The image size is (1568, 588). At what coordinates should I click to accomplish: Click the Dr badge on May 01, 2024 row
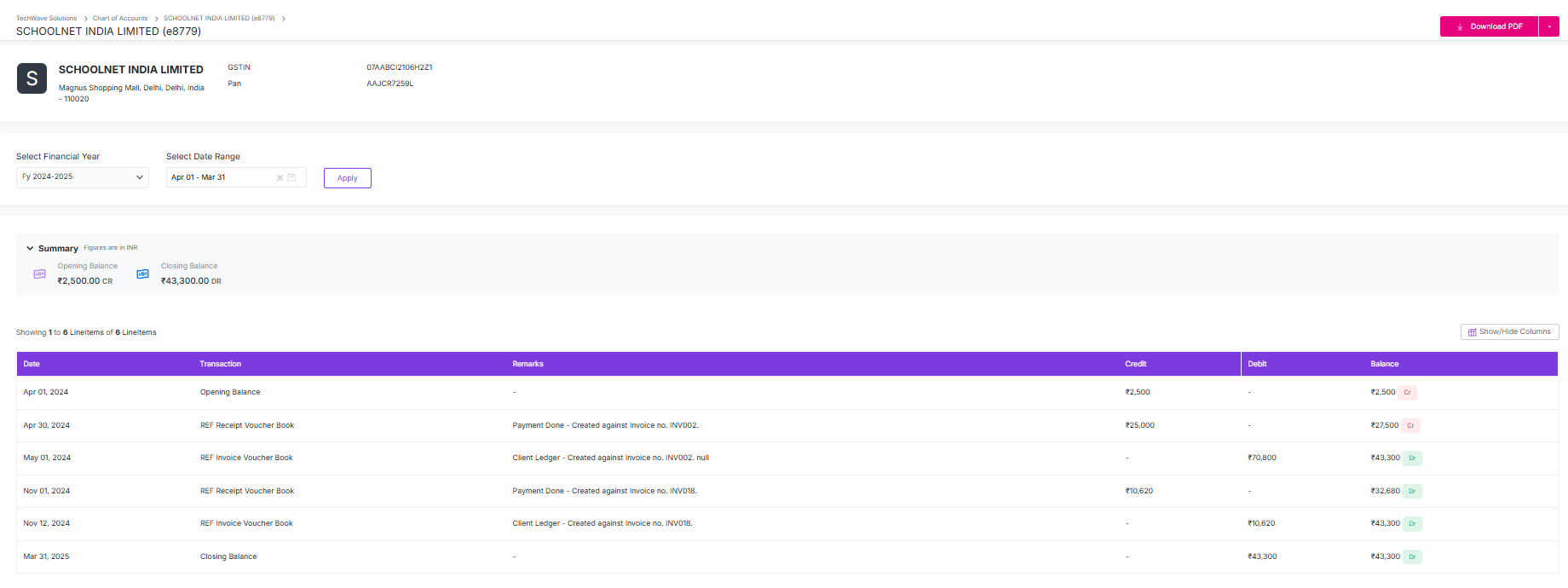(1412, 458)
